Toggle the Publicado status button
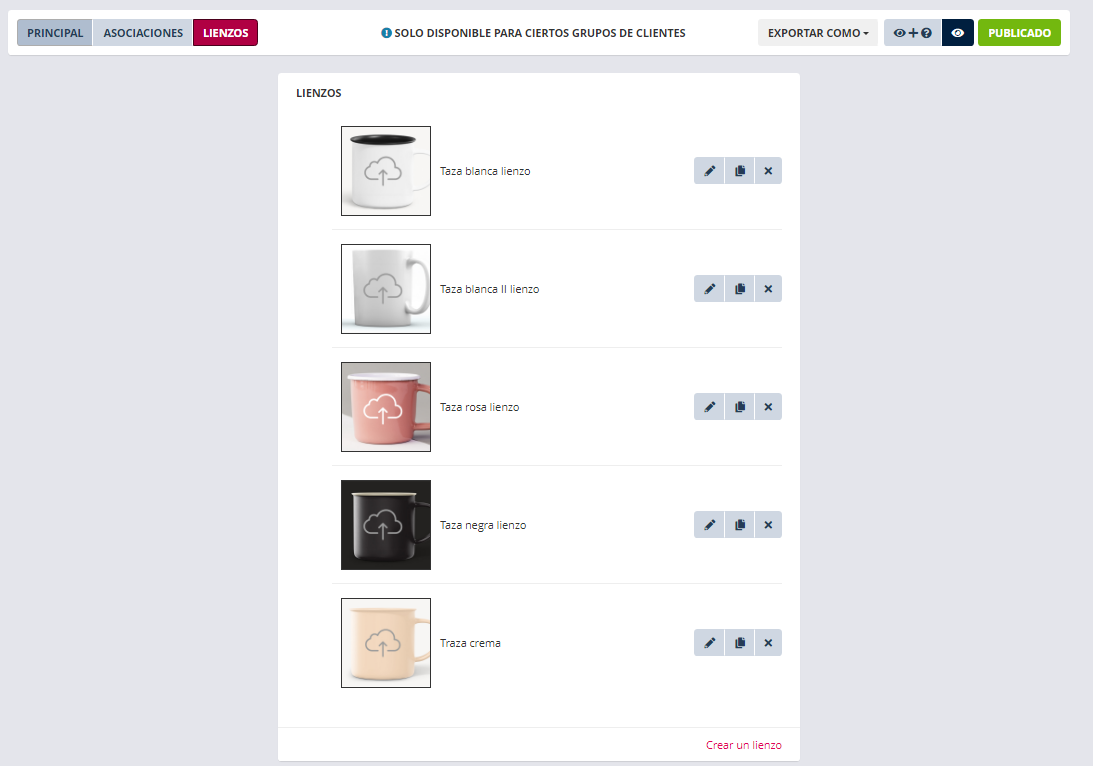This screenshot has width=1093, height=766. 1019,33
